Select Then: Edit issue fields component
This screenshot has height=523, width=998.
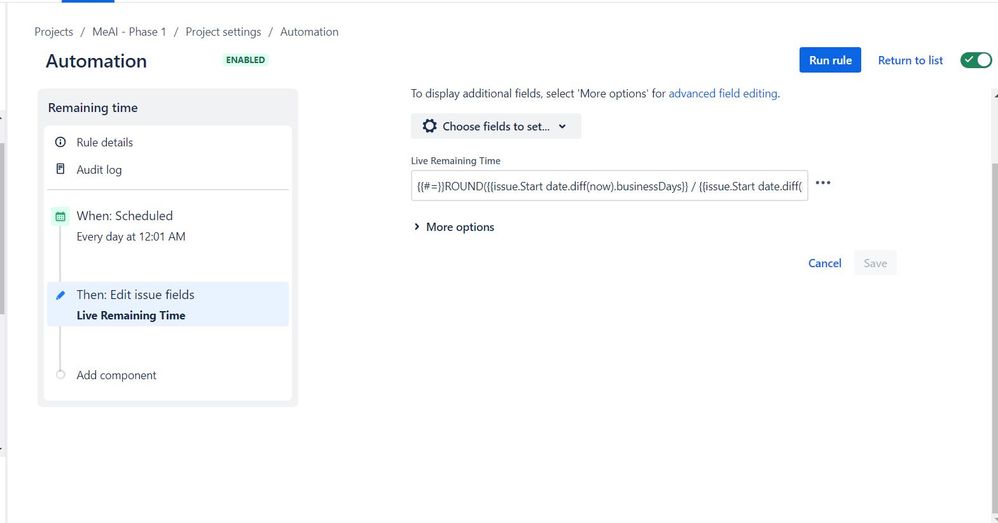pos(167,304)
